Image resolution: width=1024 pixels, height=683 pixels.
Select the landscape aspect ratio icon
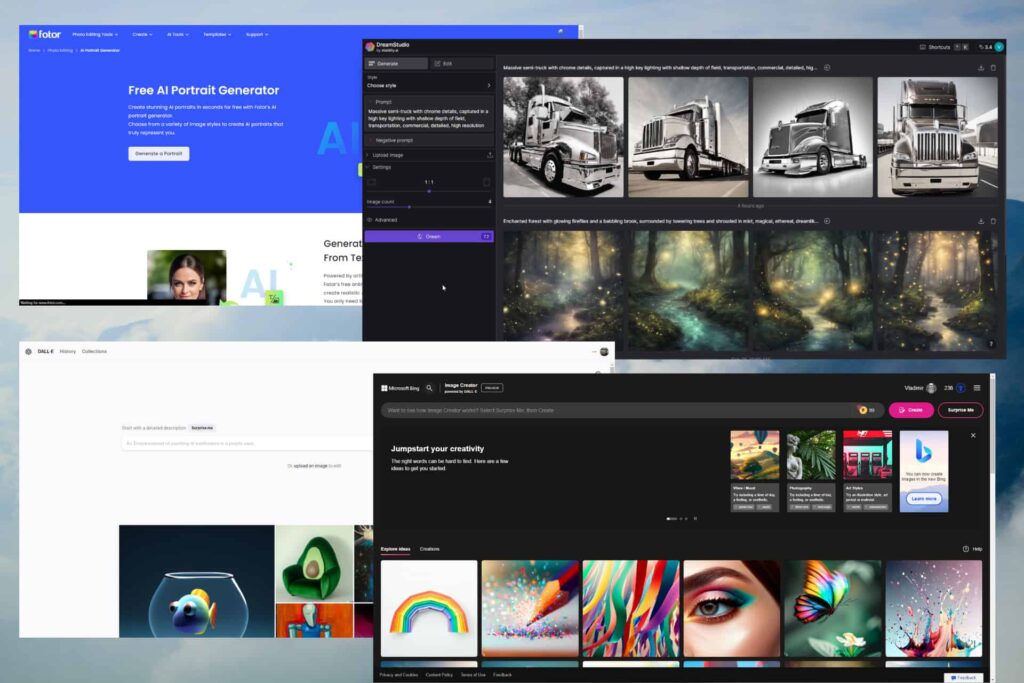point(372,180)
